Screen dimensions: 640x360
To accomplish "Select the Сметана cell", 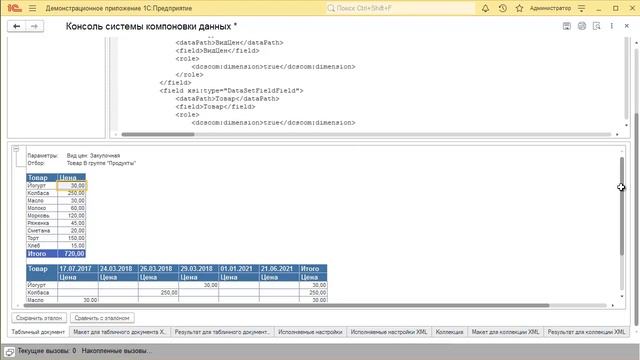I will [42, 231].
